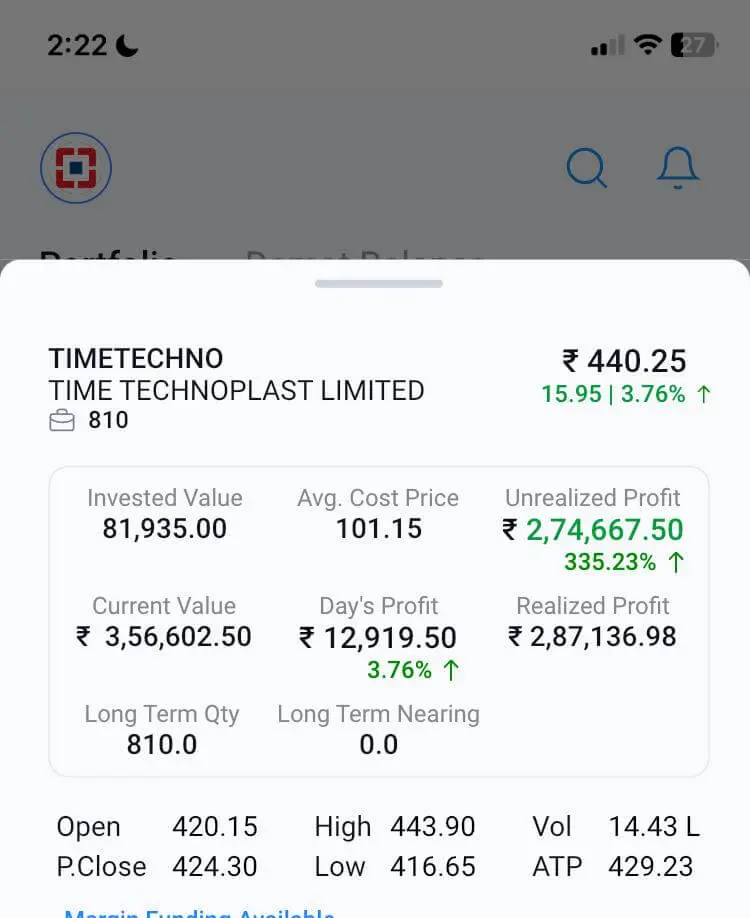
Task: Open notifications bell icon
Action: click(677, 168)
